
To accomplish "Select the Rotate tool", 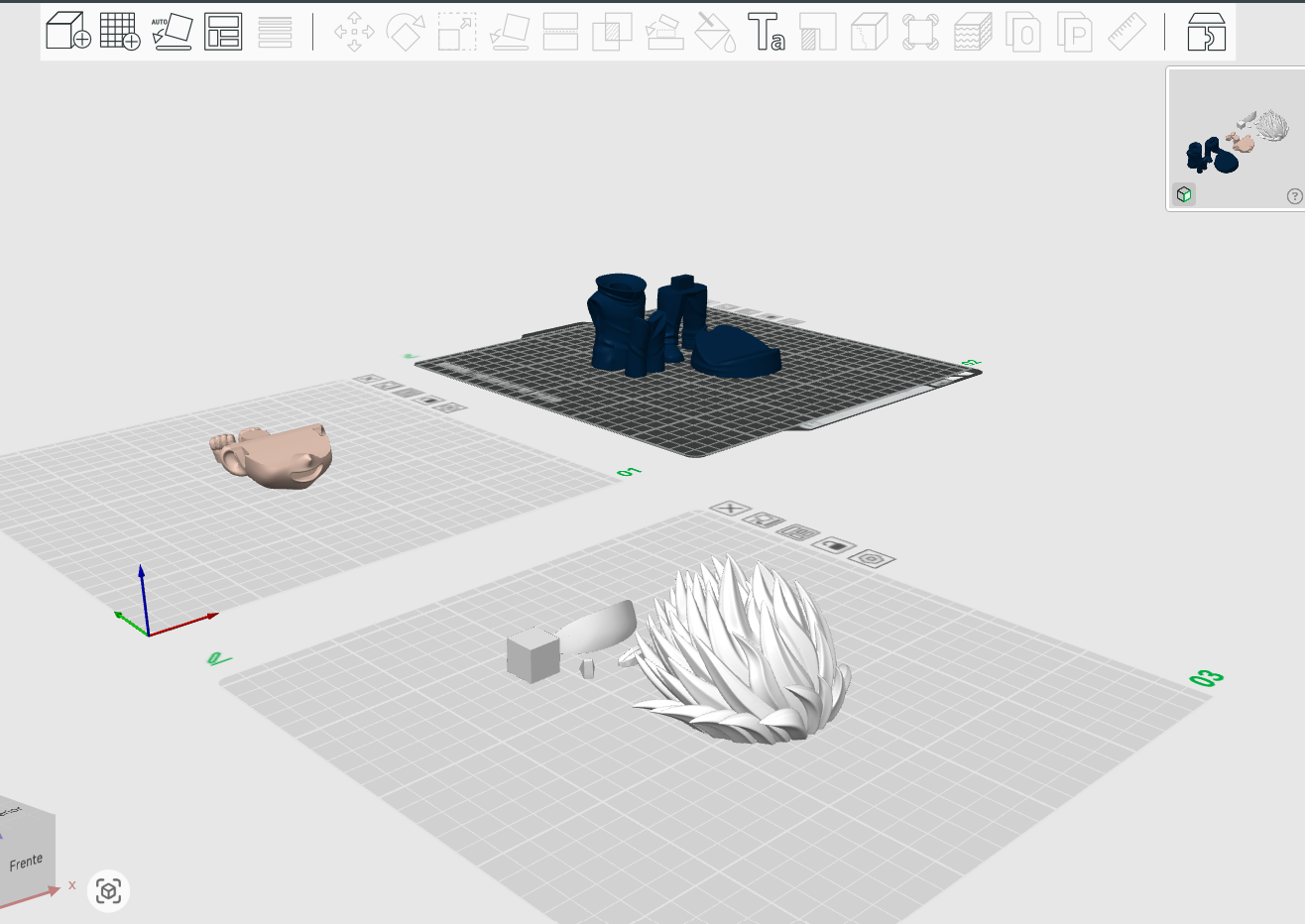I will (406, 32).
